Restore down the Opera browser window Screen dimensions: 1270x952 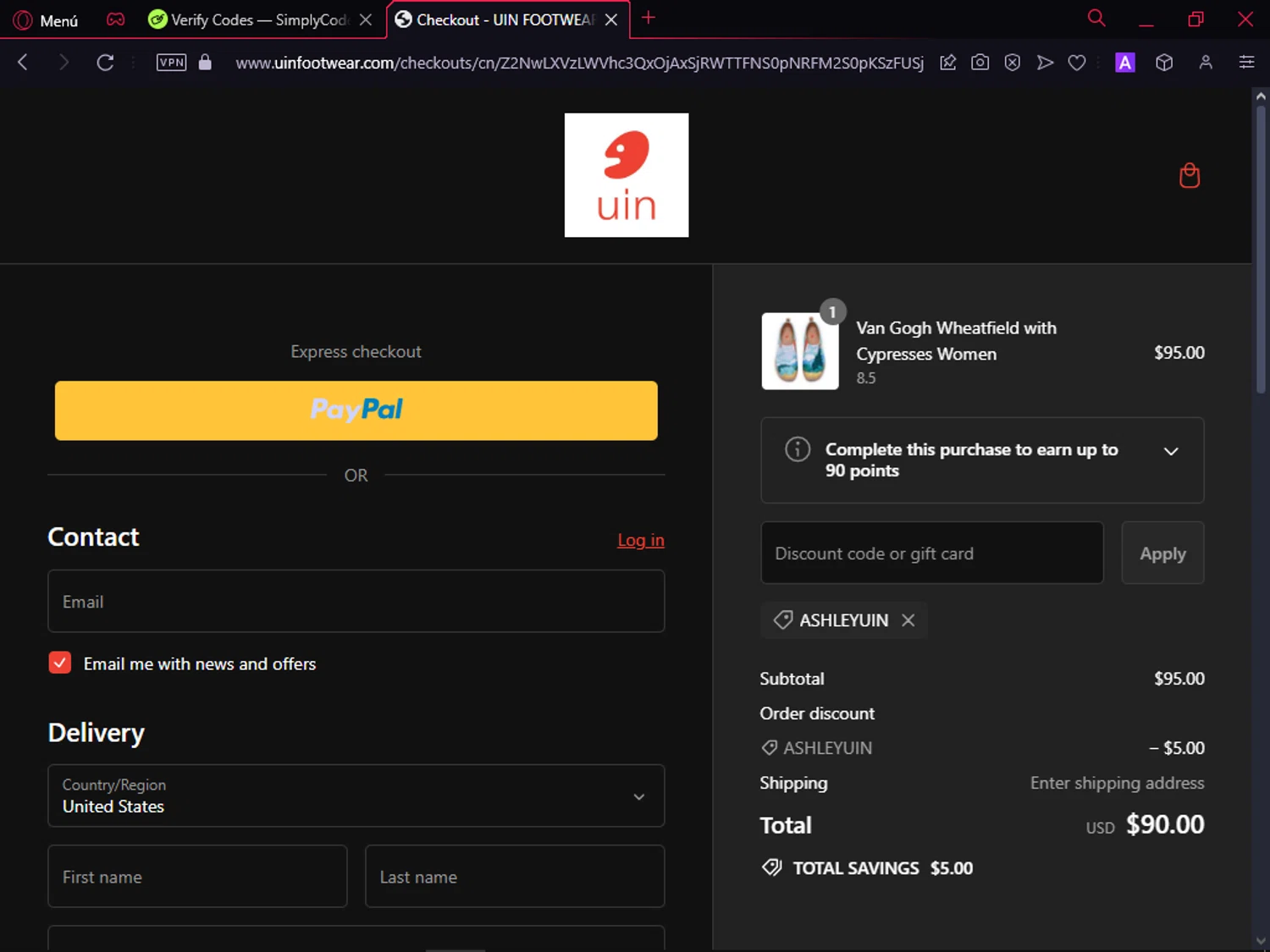point(1195,19)
